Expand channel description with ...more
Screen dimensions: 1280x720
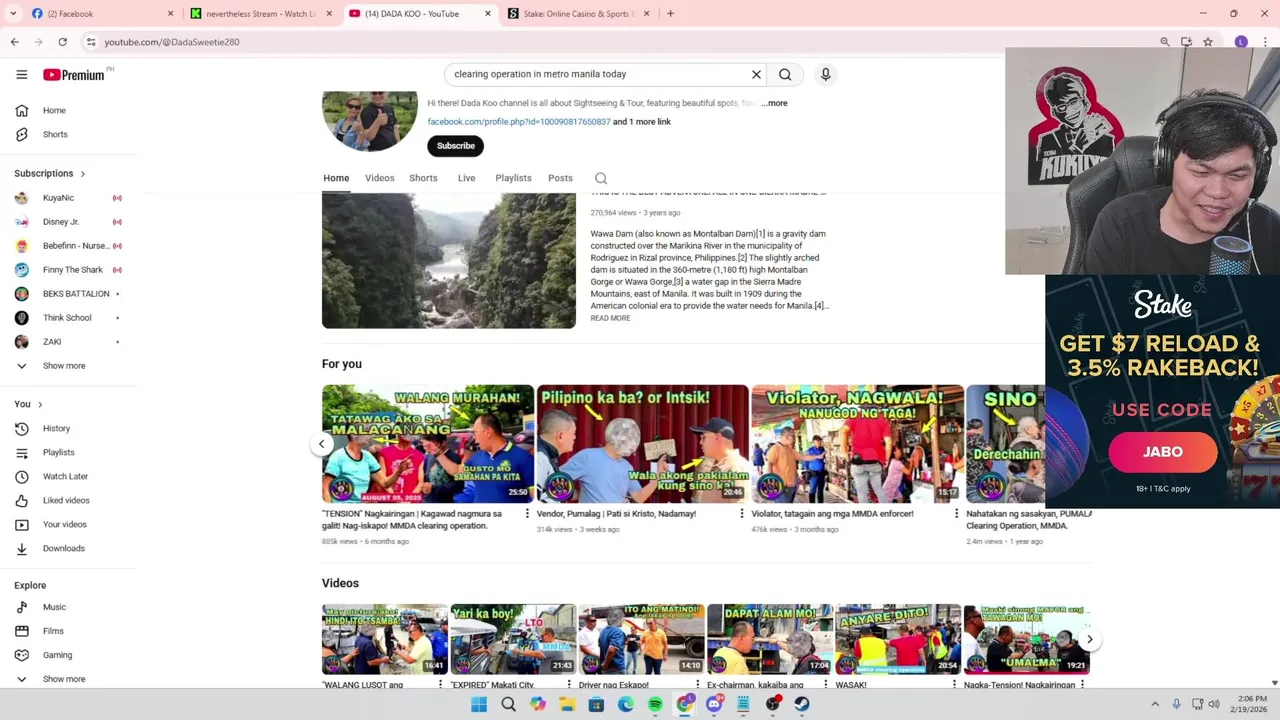coord(775,103)
